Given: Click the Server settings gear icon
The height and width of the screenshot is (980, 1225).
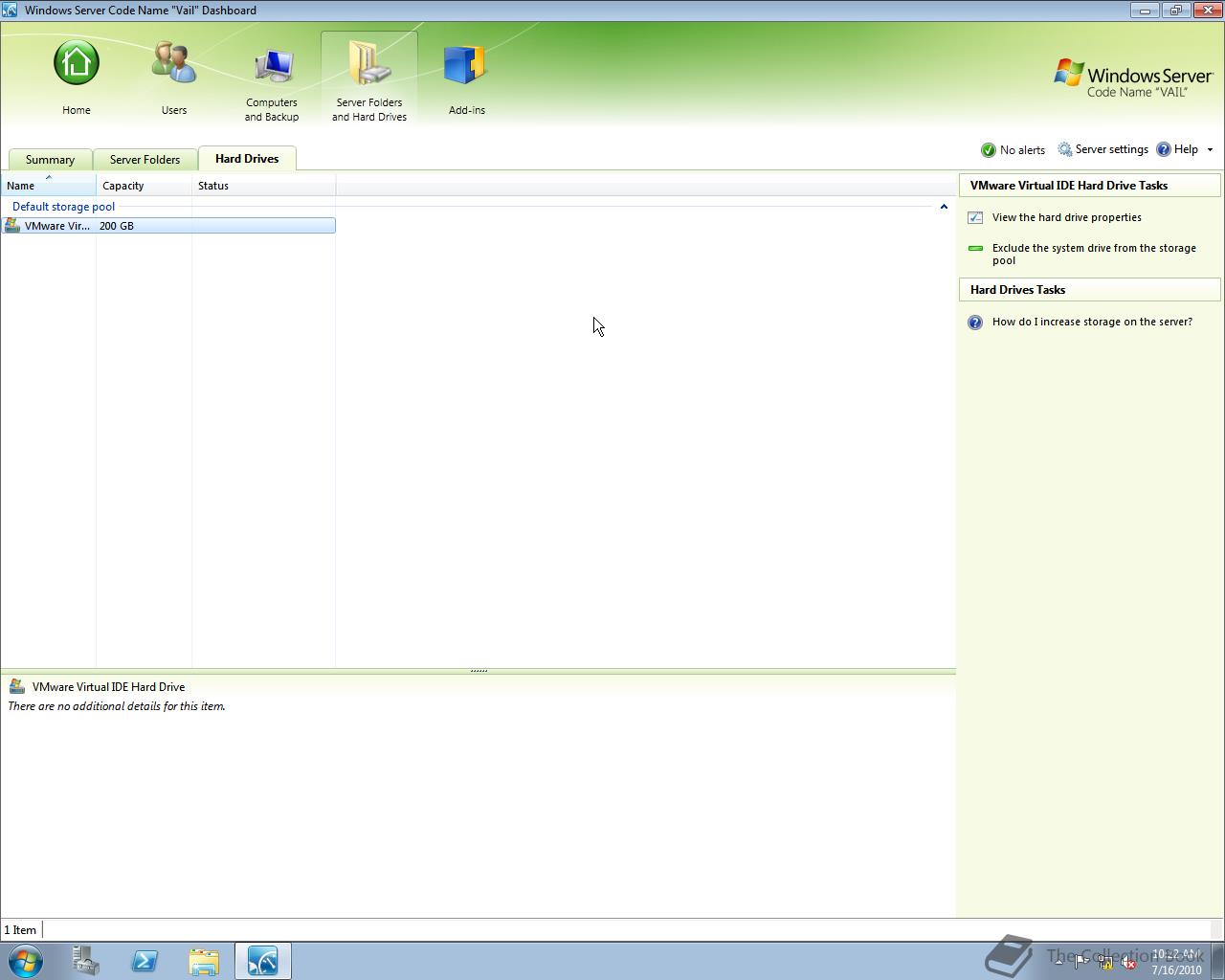Looking at the screenshot, I should (1064, 149).
